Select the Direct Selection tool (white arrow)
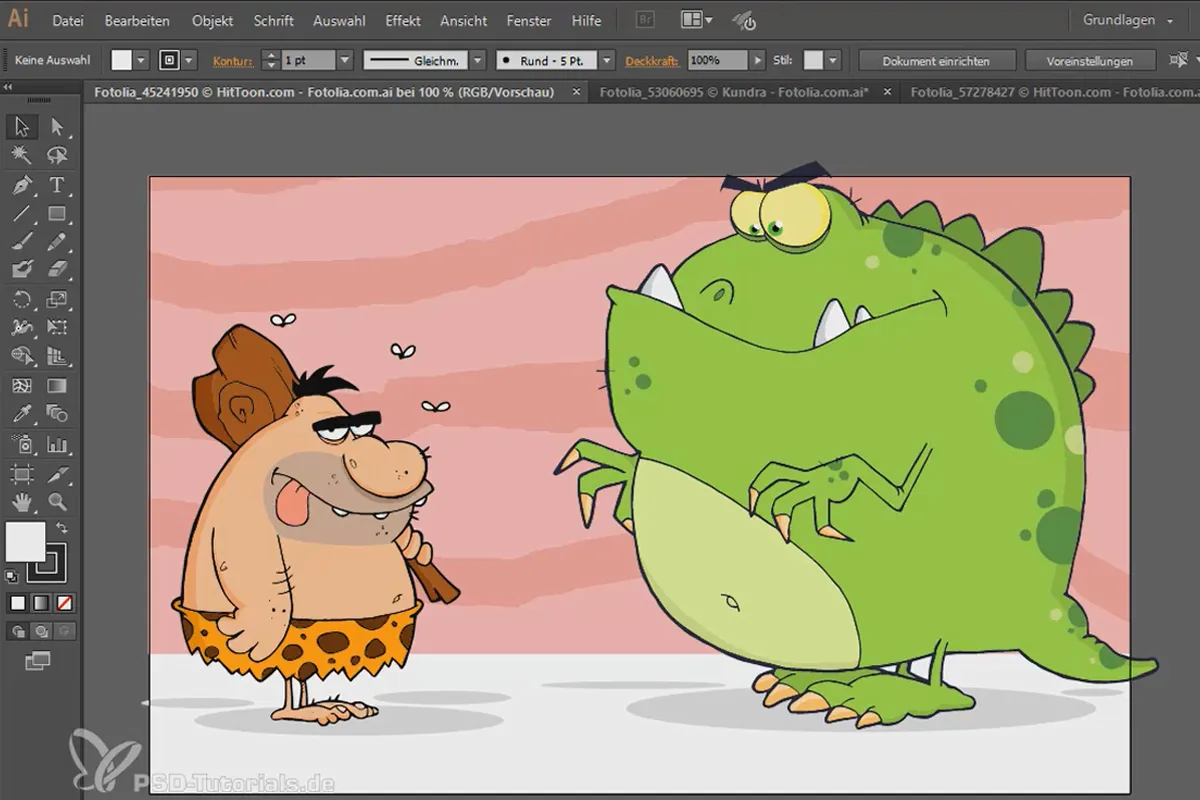 [57, 126]
